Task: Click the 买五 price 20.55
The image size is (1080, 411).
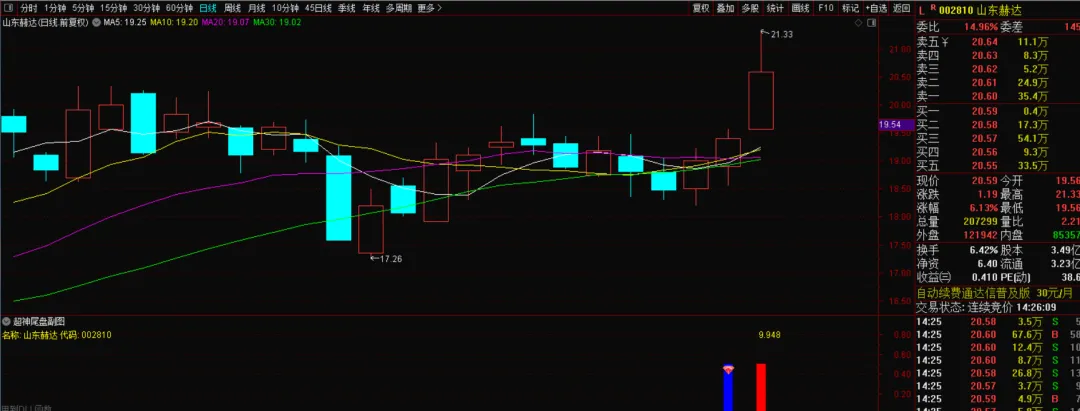Action: 984,165
